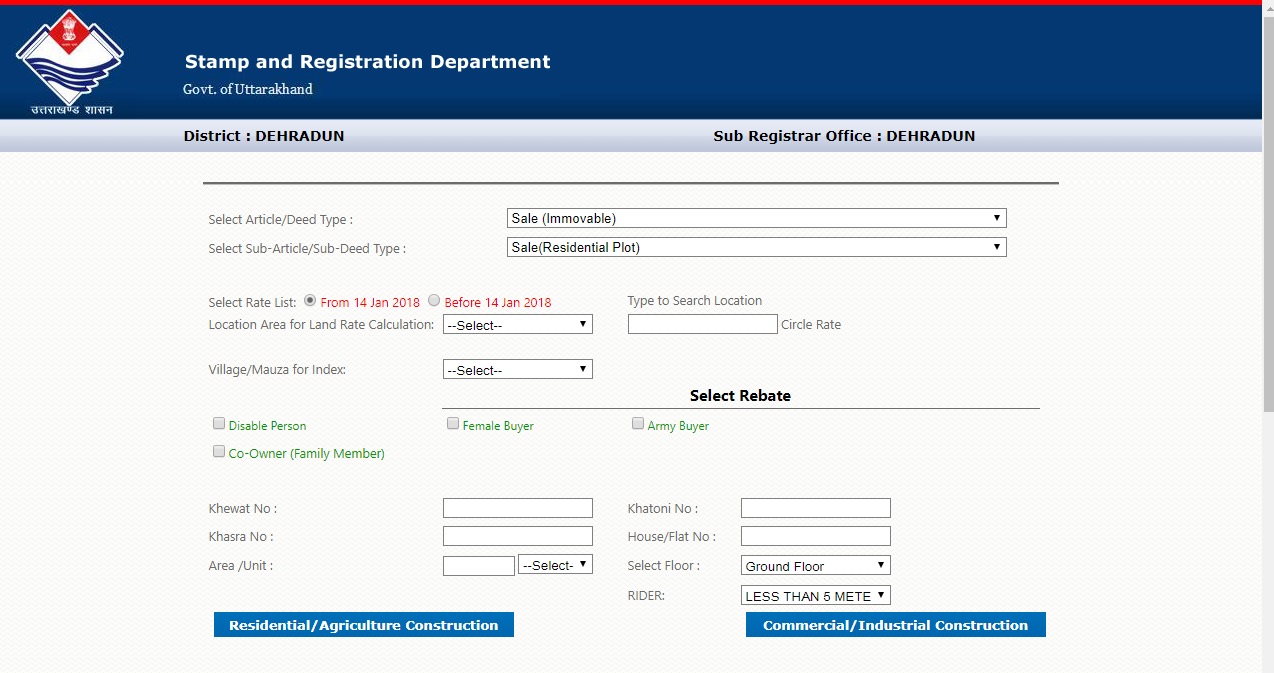Enable the Disable Person rebate checkbox
The height and width of the screenshot is (673, 1274).
tap(218, 422)
